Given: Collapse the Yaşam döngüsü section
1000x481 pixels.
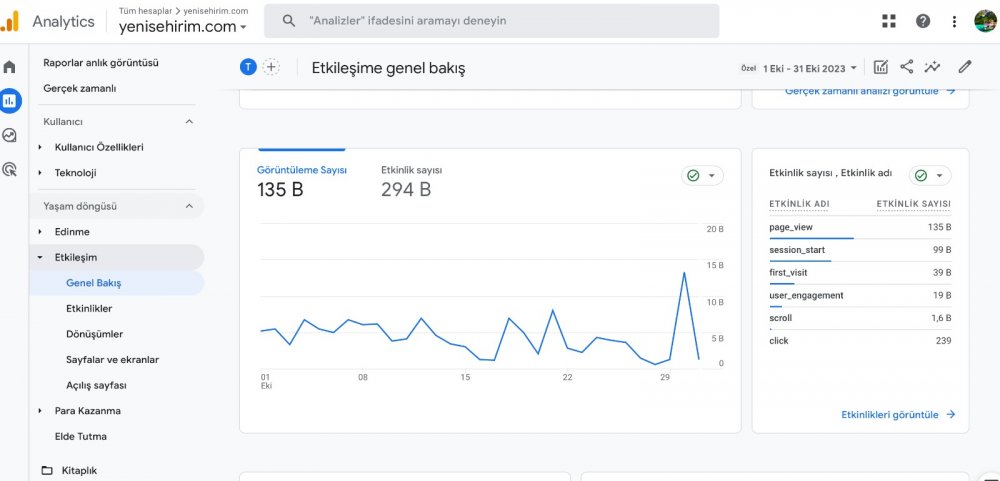Looking at the screenshot, I should (189, 206).
